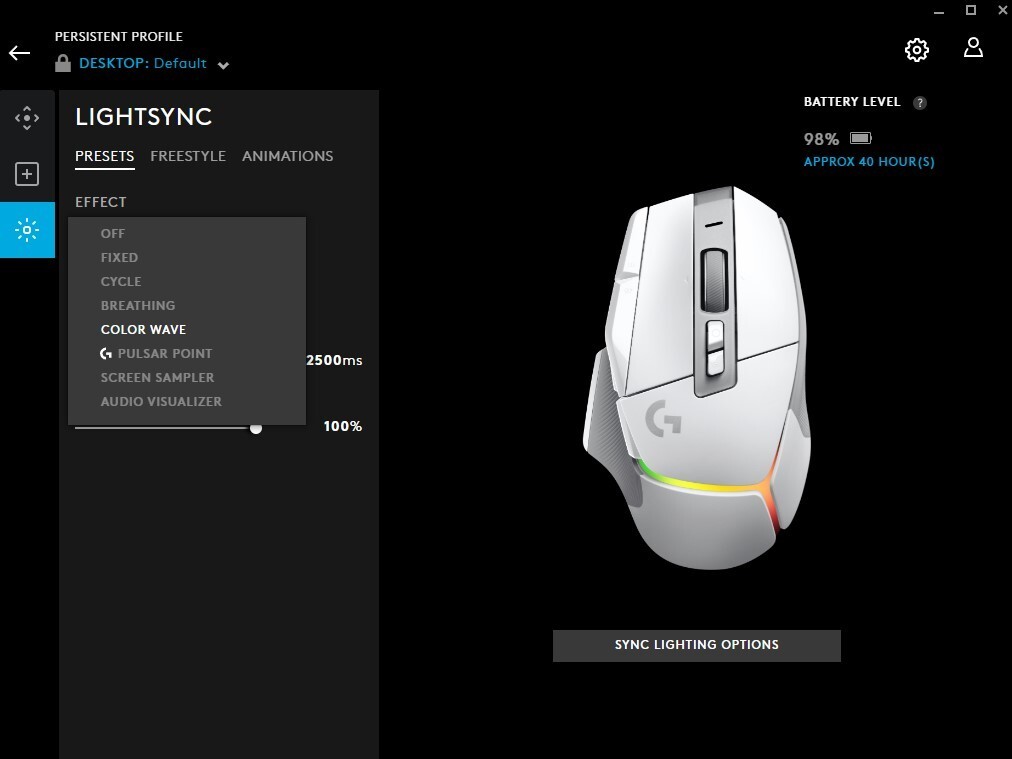The image size is (1012, 759).
Task: Click the battery icon next to 98%
Action: [861, 138]
